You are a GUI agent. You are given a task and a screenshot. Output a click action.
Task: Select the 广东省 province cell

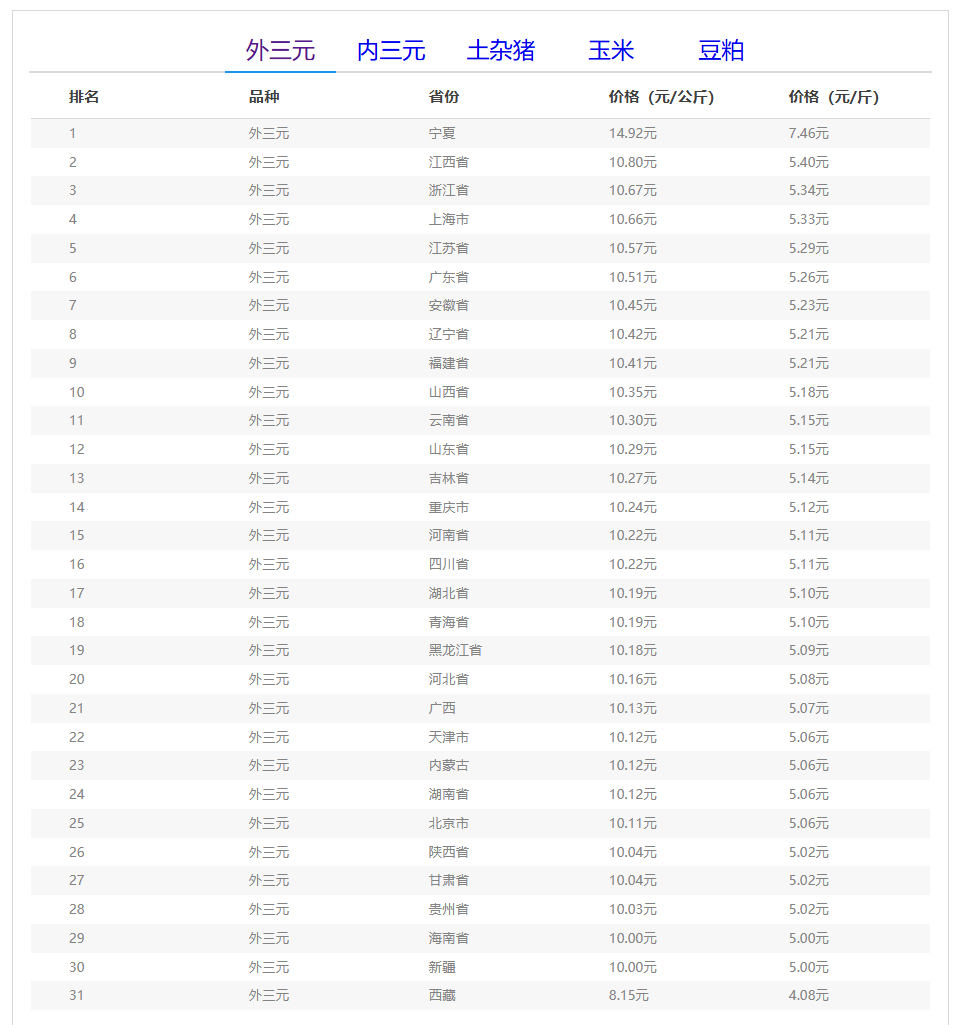pyautogui.click(x=449, y=277)
